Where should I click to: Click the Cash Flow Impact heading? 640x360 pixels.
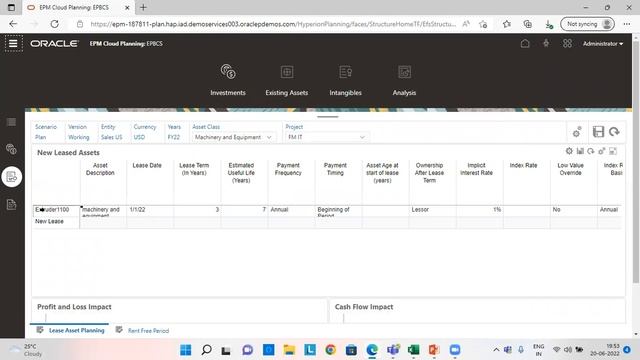click(x=364, y=307)
